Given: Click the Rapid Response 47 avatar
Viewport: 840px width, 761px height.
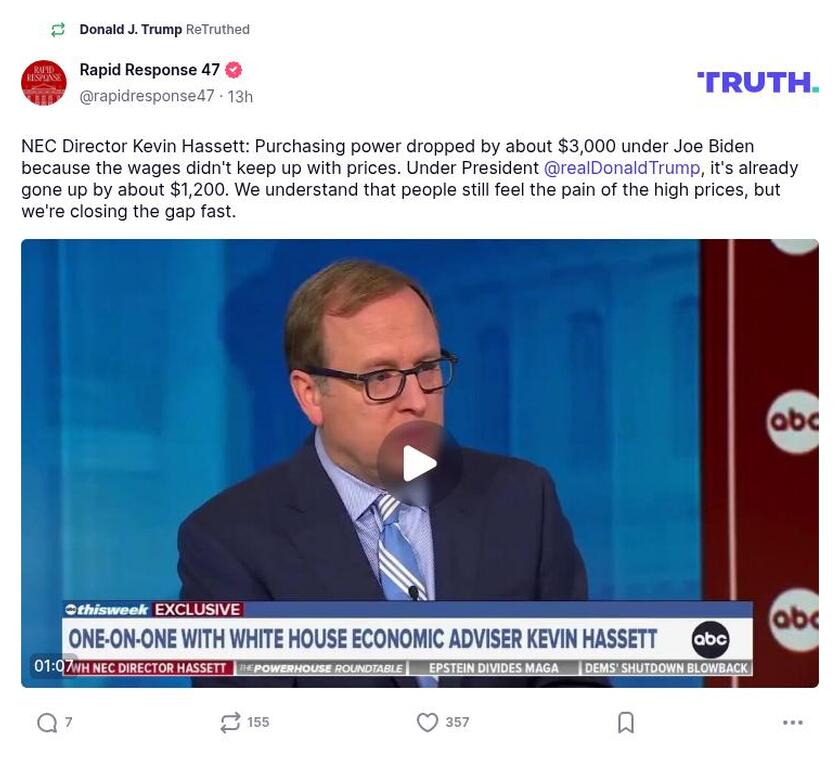Looking at the screenshot, I should (x=44, y=82).
